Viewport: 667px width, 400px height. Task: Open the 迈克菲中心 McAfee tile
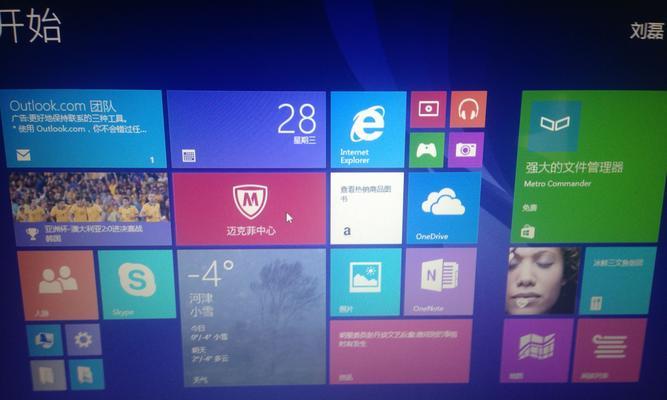coord(250,209)
